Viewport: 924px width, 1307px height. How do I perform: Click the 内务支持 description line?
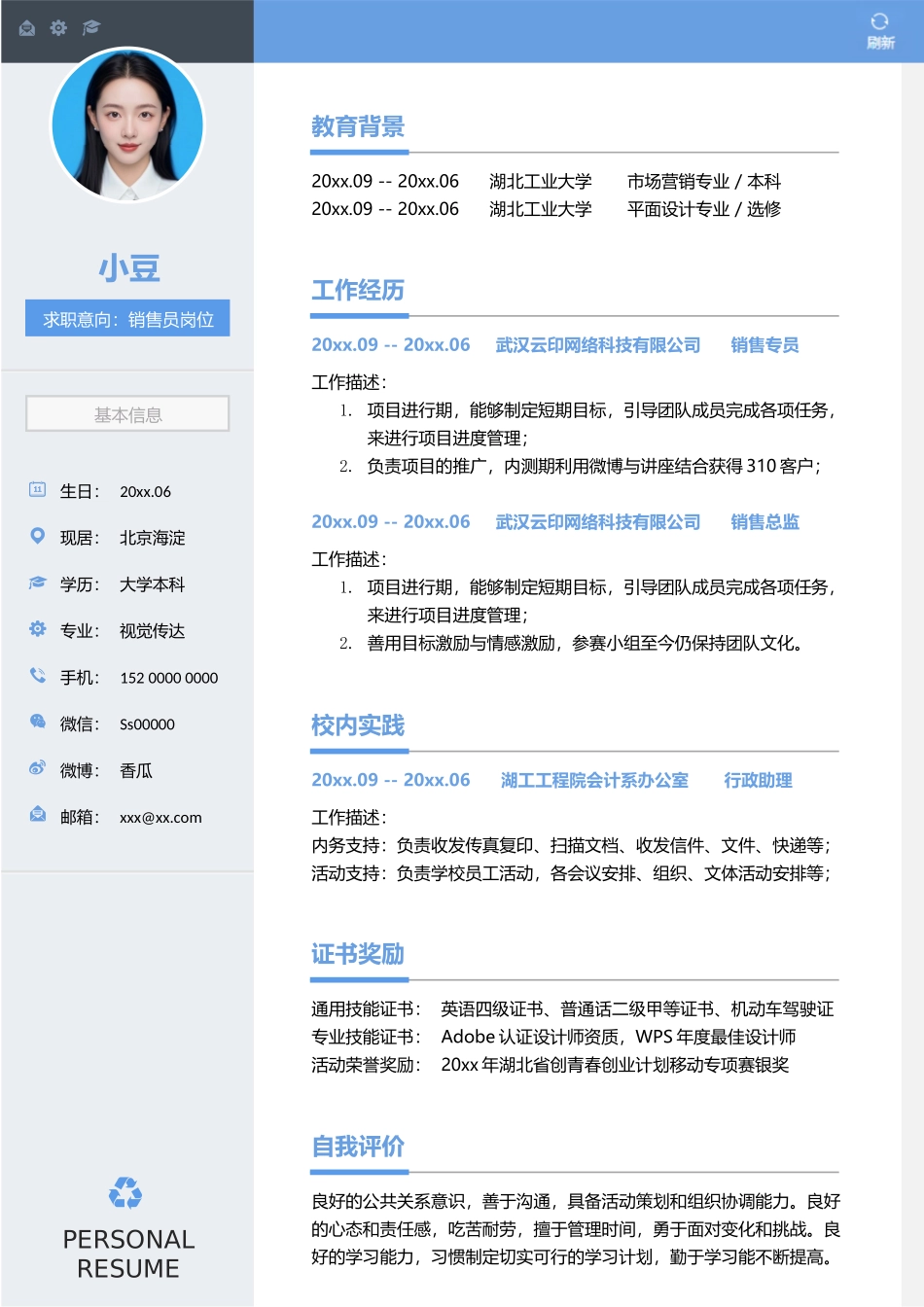572,845
